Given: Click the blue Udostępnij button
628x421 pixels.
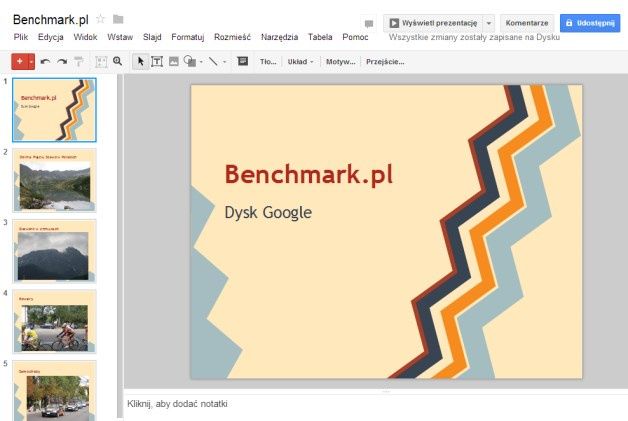Looking at the screenshot, I should pos(590,23).
